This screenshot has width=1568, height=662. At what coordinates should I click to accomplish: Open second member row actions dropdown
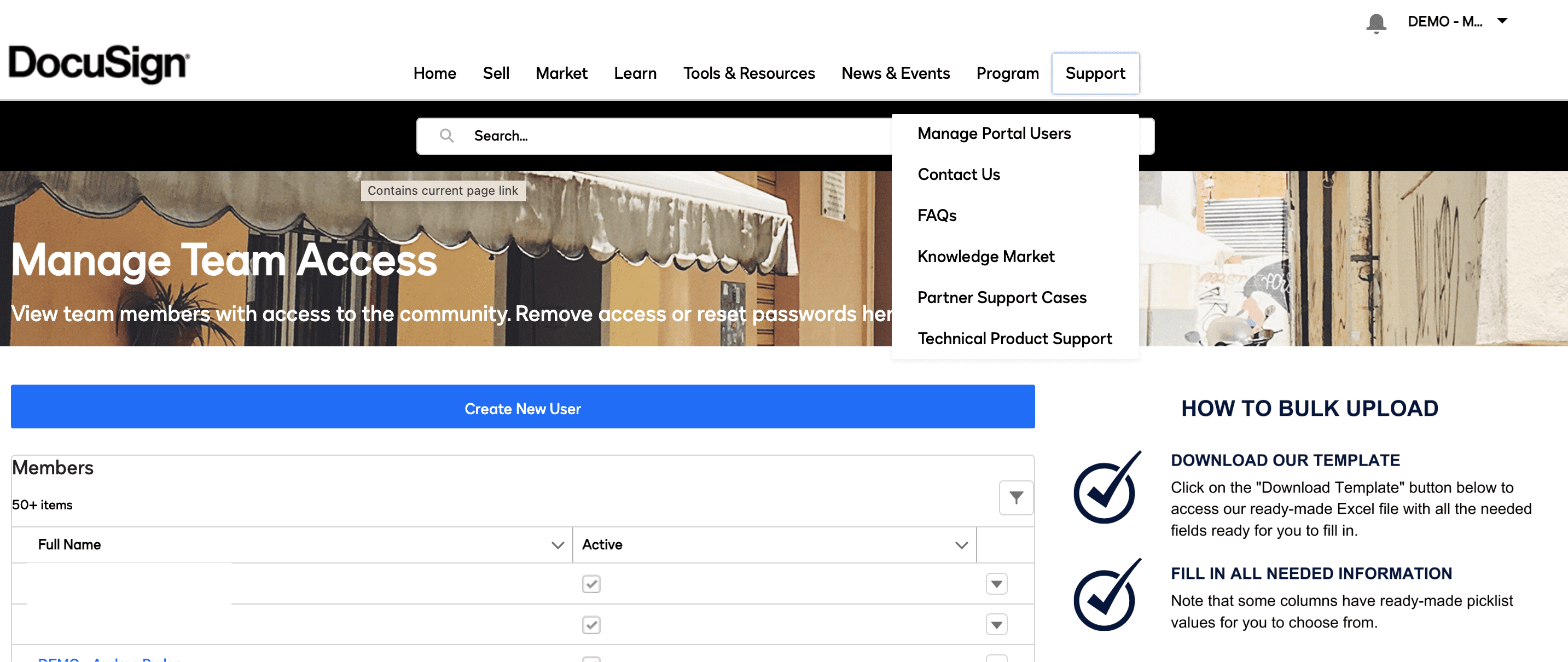(996, 625)
